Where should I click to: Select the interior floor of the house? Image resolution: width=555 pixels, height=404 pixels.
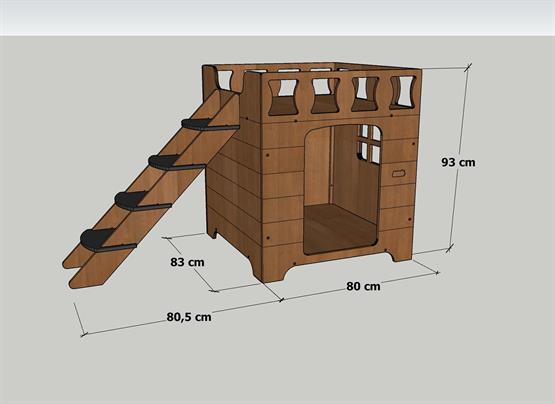(x=339, y=228)
